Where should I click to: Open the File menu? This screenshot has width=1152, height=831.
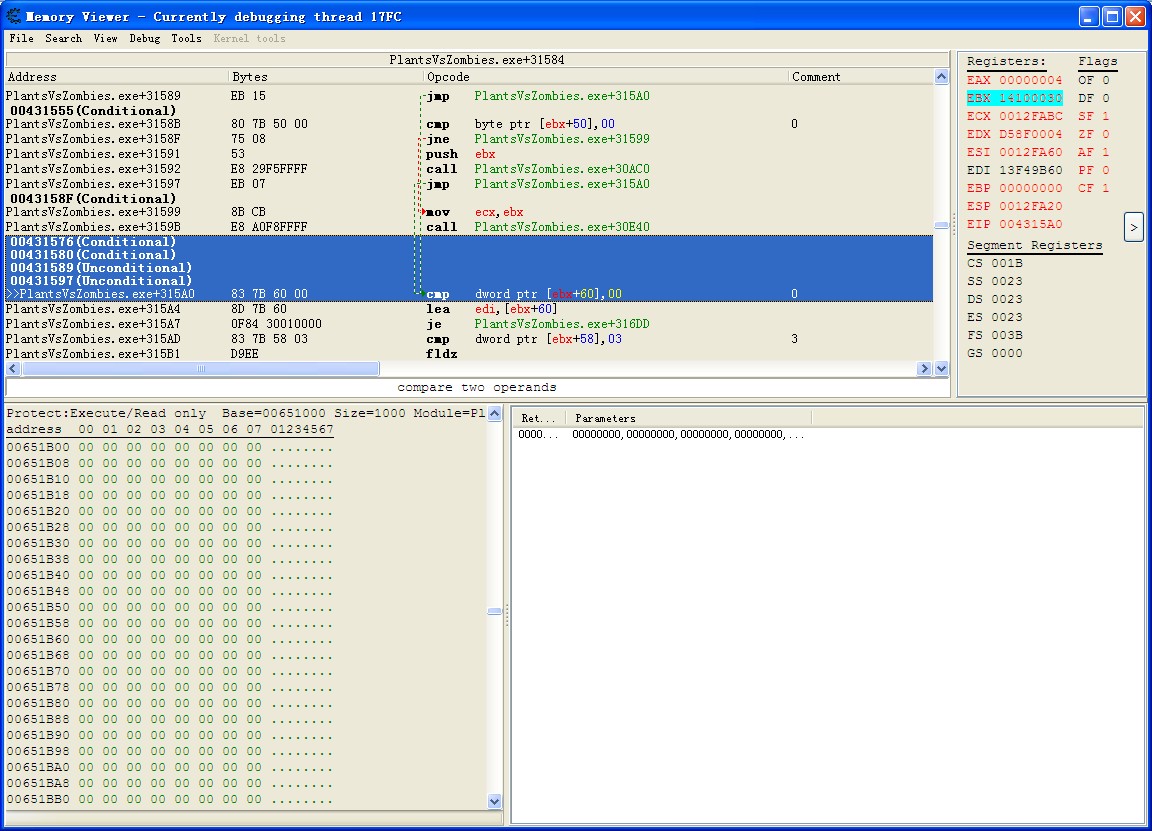pos(21,38)
